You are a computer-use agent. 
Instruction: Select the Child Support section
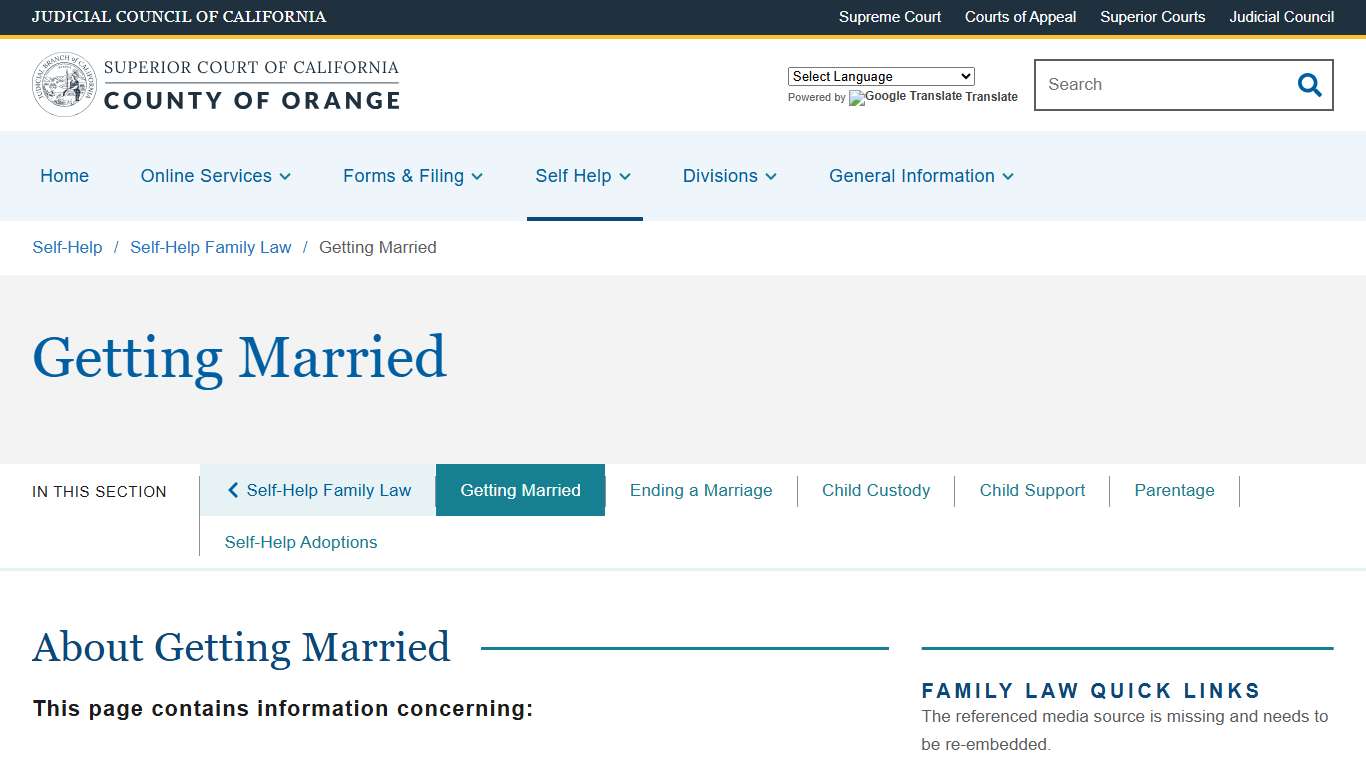pyautogui.click(x=1032, y=490)
